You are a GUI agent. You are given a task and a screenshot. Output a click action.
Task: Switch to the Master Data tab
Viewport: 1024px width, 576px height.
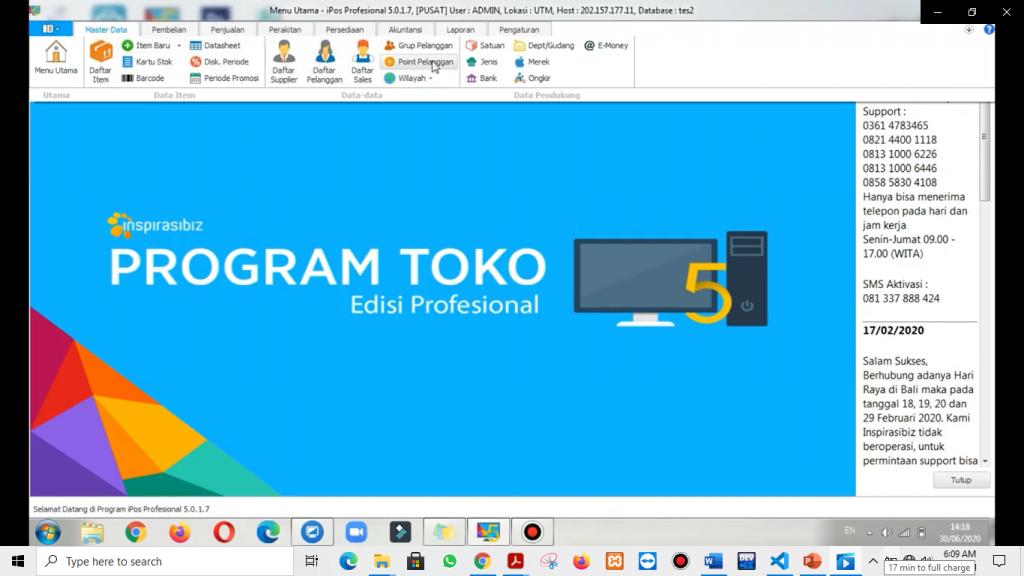coord(106,29)
